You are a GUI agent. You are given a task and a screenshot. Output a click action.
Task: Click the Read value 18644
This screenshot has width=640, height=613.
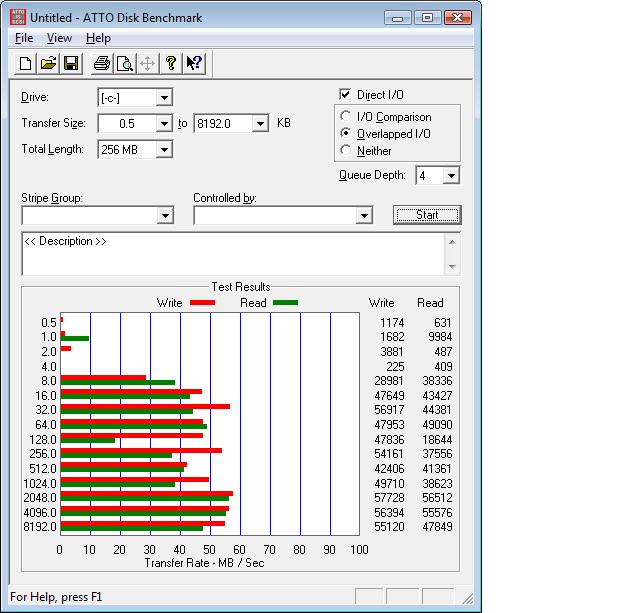(437, 440)
